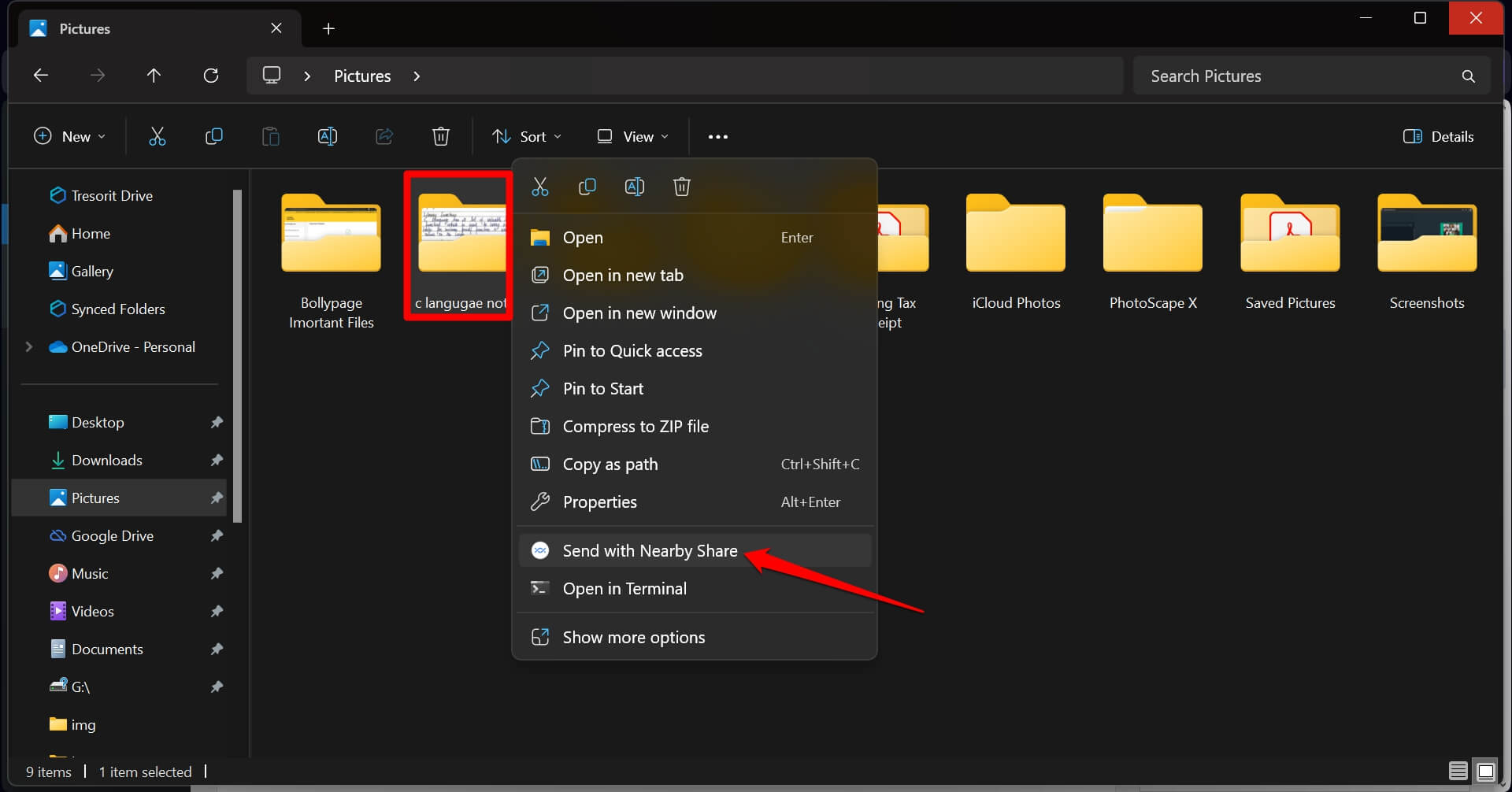
Task: Open the View dropdown
Action: click(x=633, y=137)
